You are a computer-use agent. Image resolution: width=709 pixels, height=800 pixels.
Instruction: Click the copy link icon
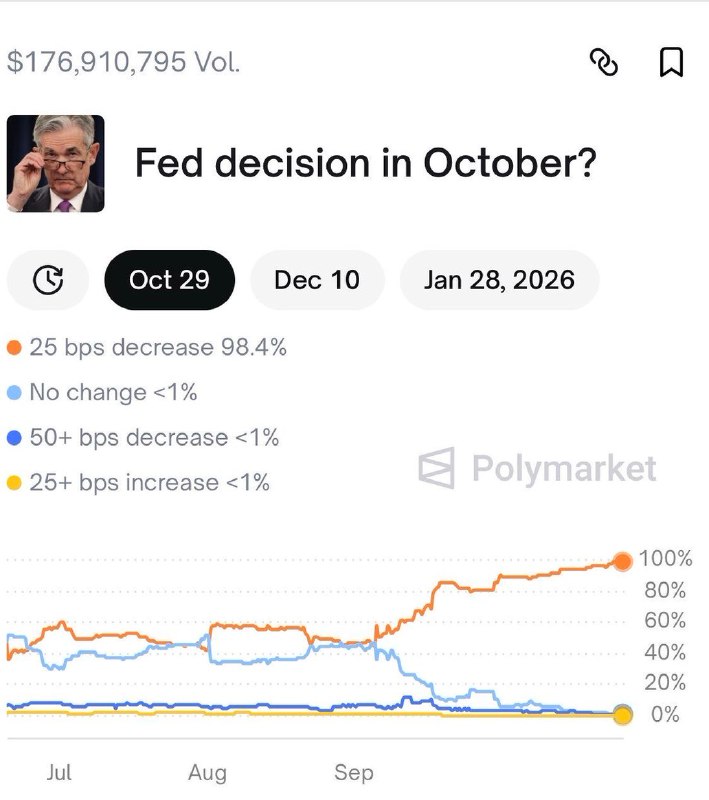607,61
